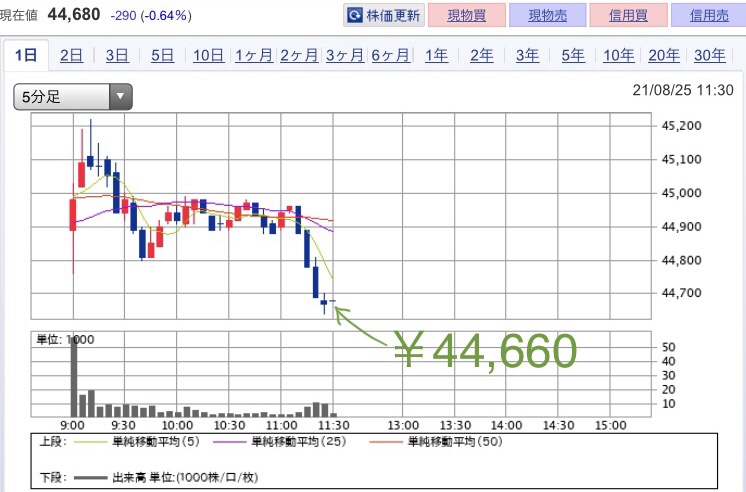Screen dimensions: 746x492
Task: Show the 6ヶ月 chart range
Action: tap(391, 56)
